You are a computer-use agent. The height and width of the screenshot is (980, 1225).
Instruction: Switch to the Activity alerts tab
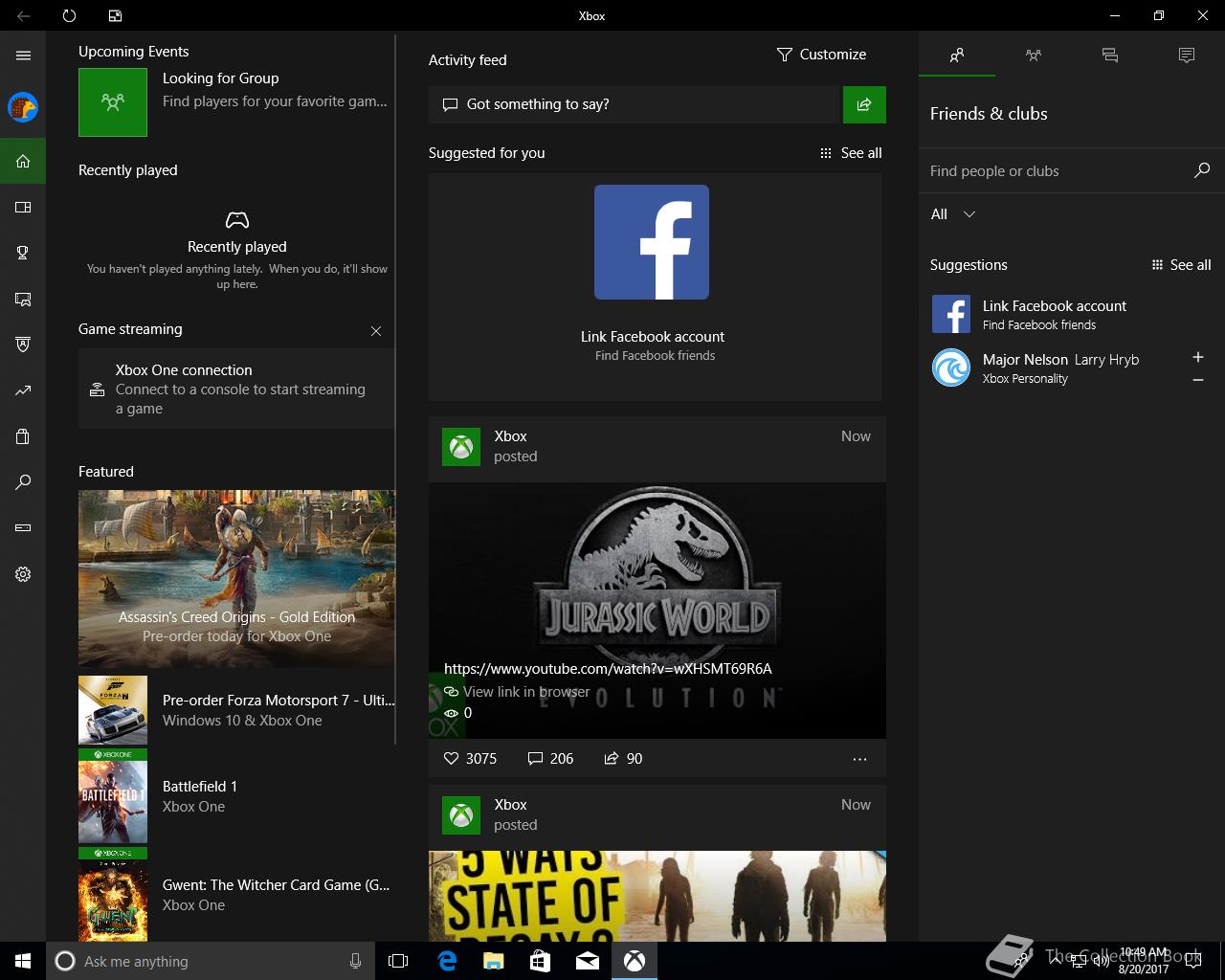point(1187,56)
